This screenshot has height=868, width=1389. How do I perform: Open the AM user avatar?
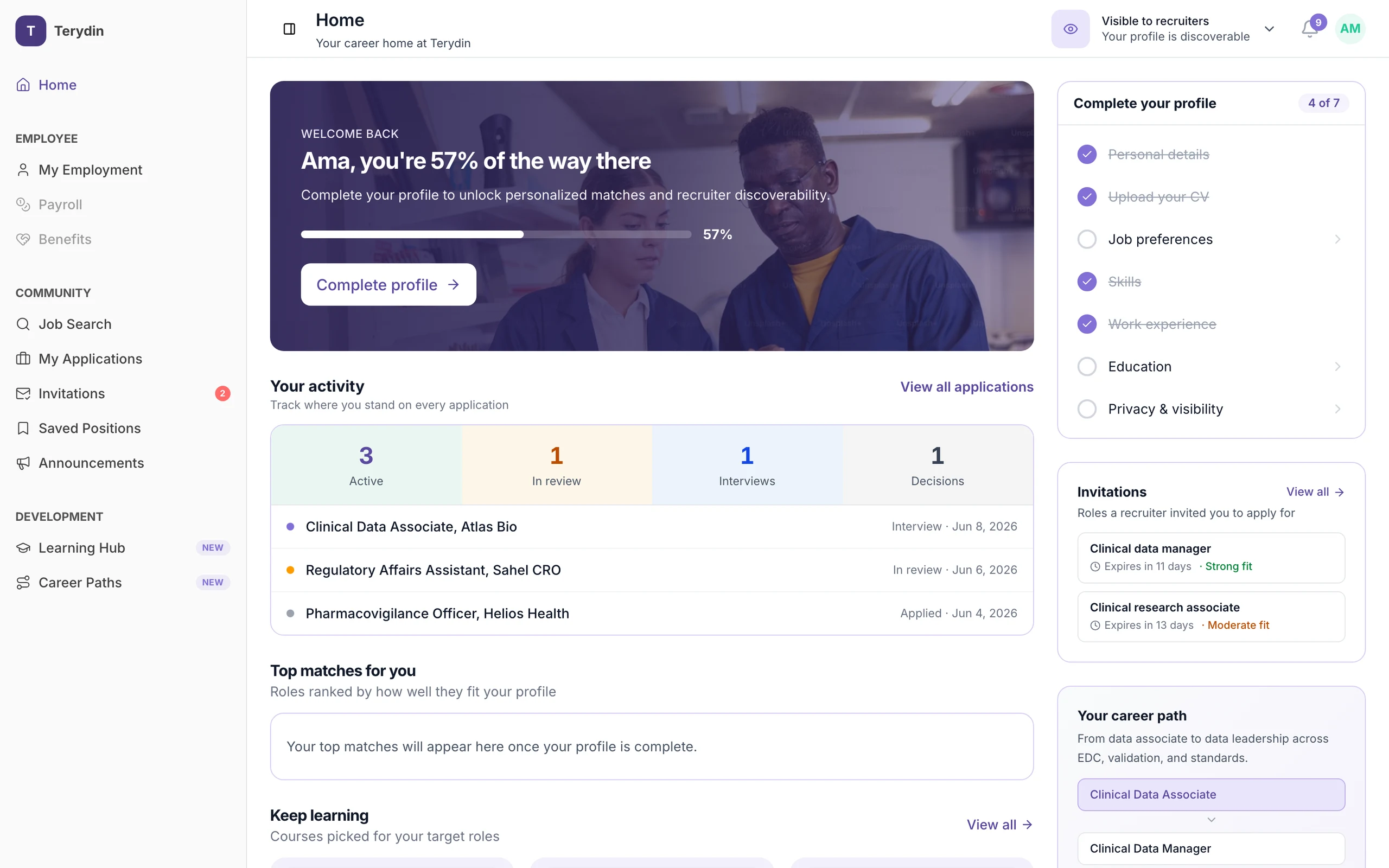(1350, 29)
